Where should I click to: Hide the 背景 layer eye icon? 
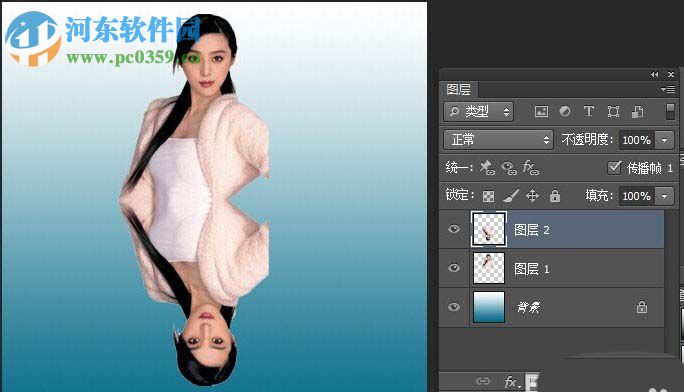(454, 307)
